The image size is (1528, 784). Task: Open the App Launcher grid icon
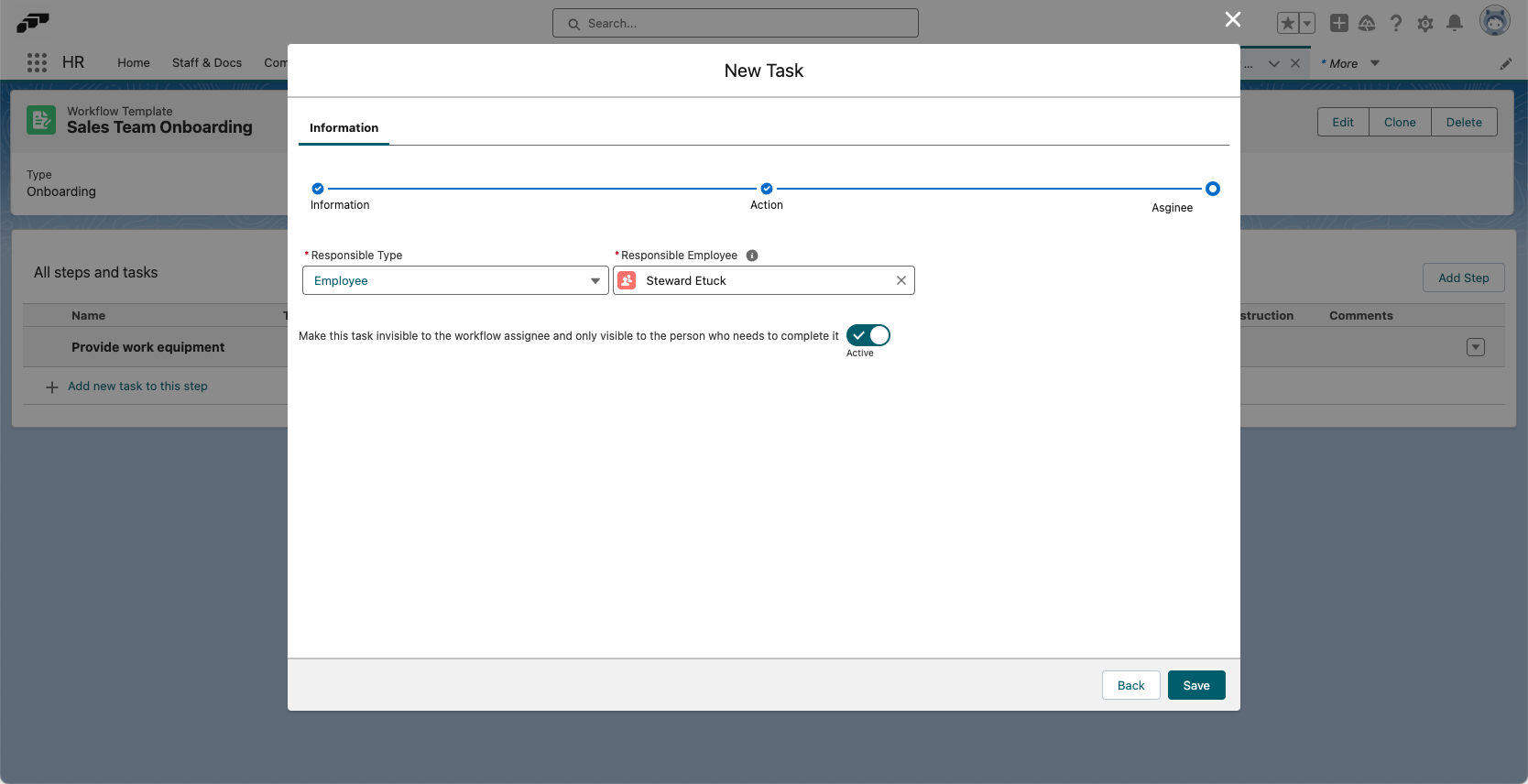click(x=37, y=62)
